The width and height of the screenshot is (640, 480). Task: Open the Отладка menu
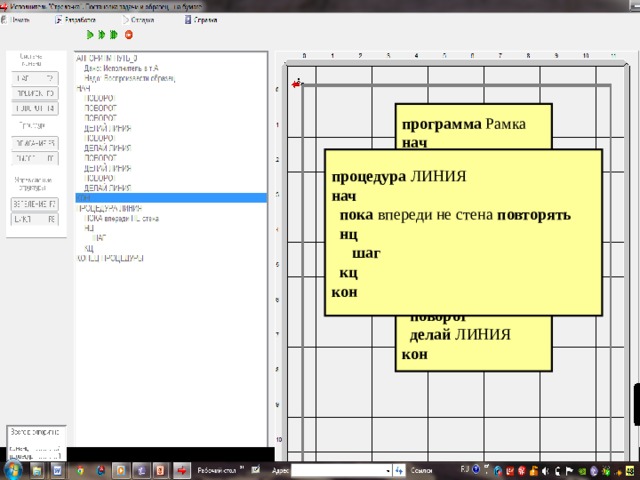click(138, 20)
